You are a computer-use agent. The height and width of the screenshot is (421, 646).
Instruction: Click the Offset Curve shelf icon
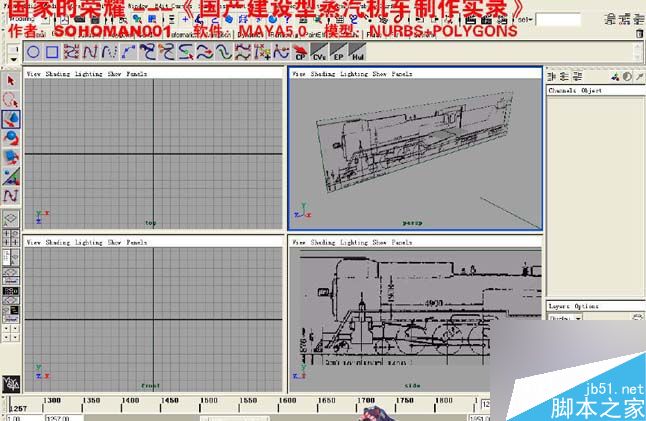click(223, 52)
